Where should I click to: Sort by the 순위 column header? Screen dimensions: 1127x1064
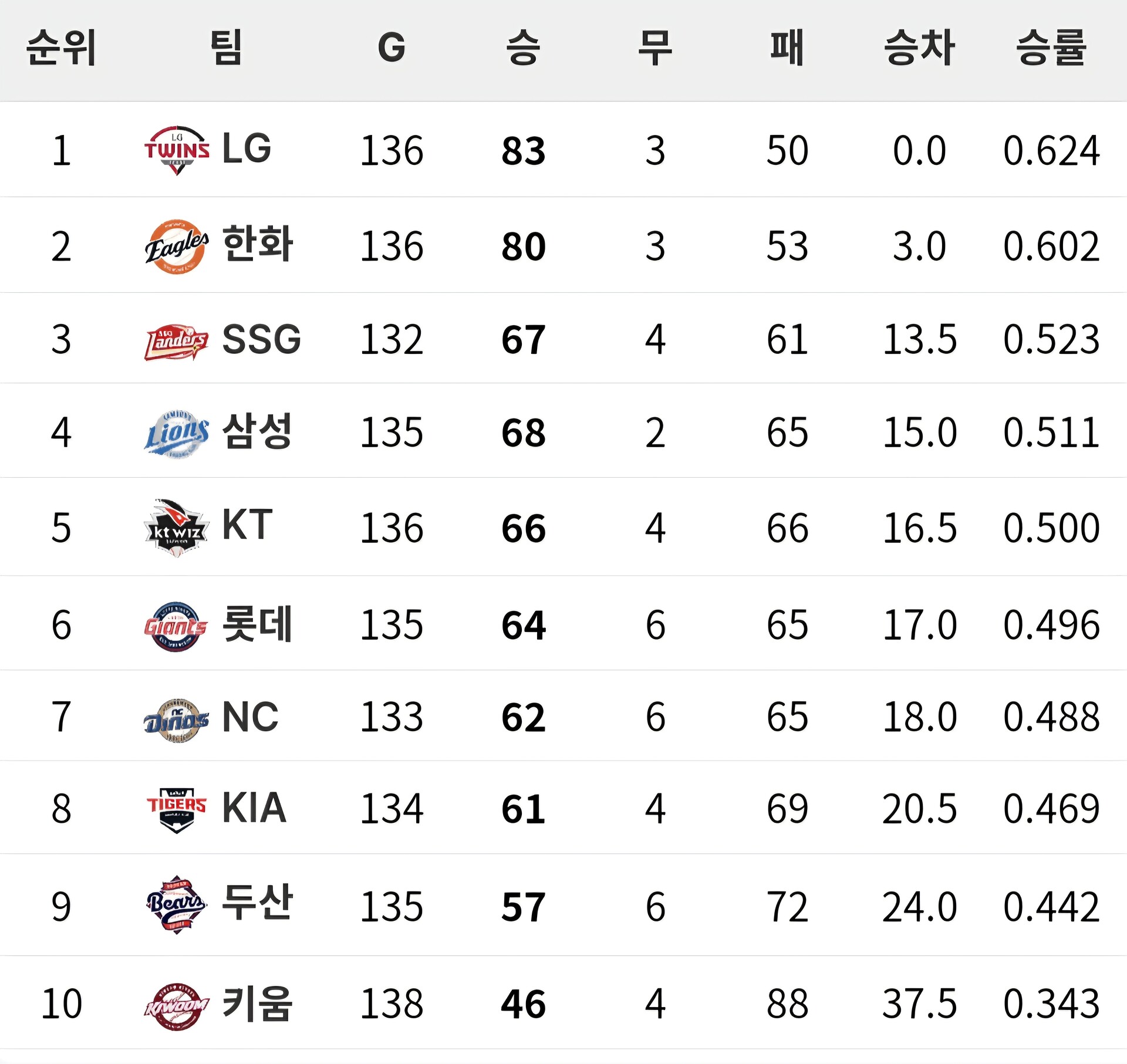tap(61, 48)
